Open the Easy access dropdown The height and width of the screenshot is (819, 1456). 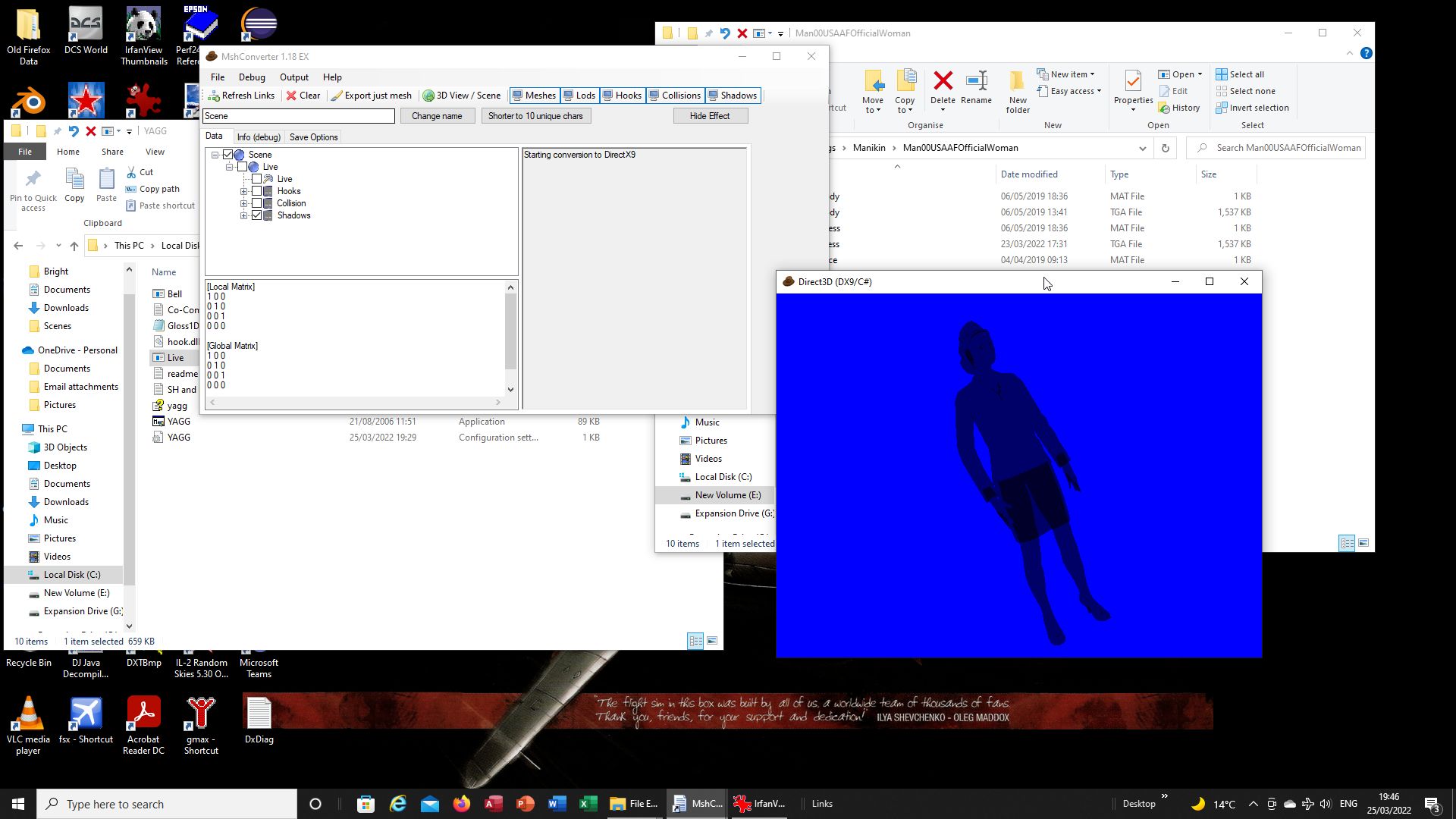point(1068,91)
